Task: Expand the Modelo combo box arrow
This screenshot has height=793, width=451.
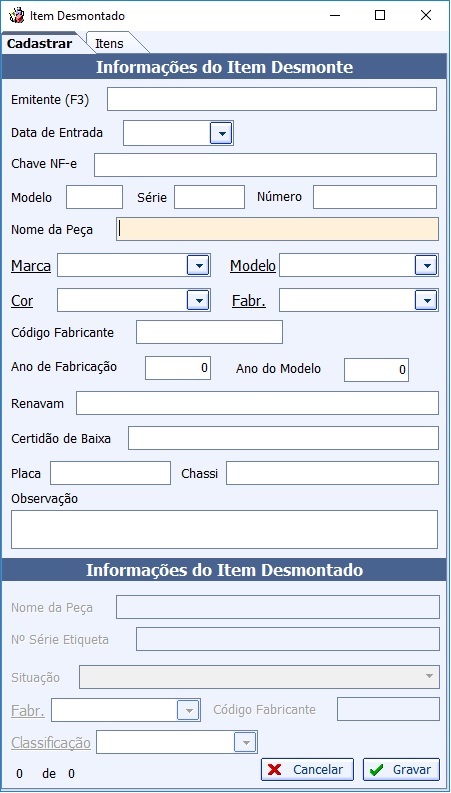Action: 426,265
